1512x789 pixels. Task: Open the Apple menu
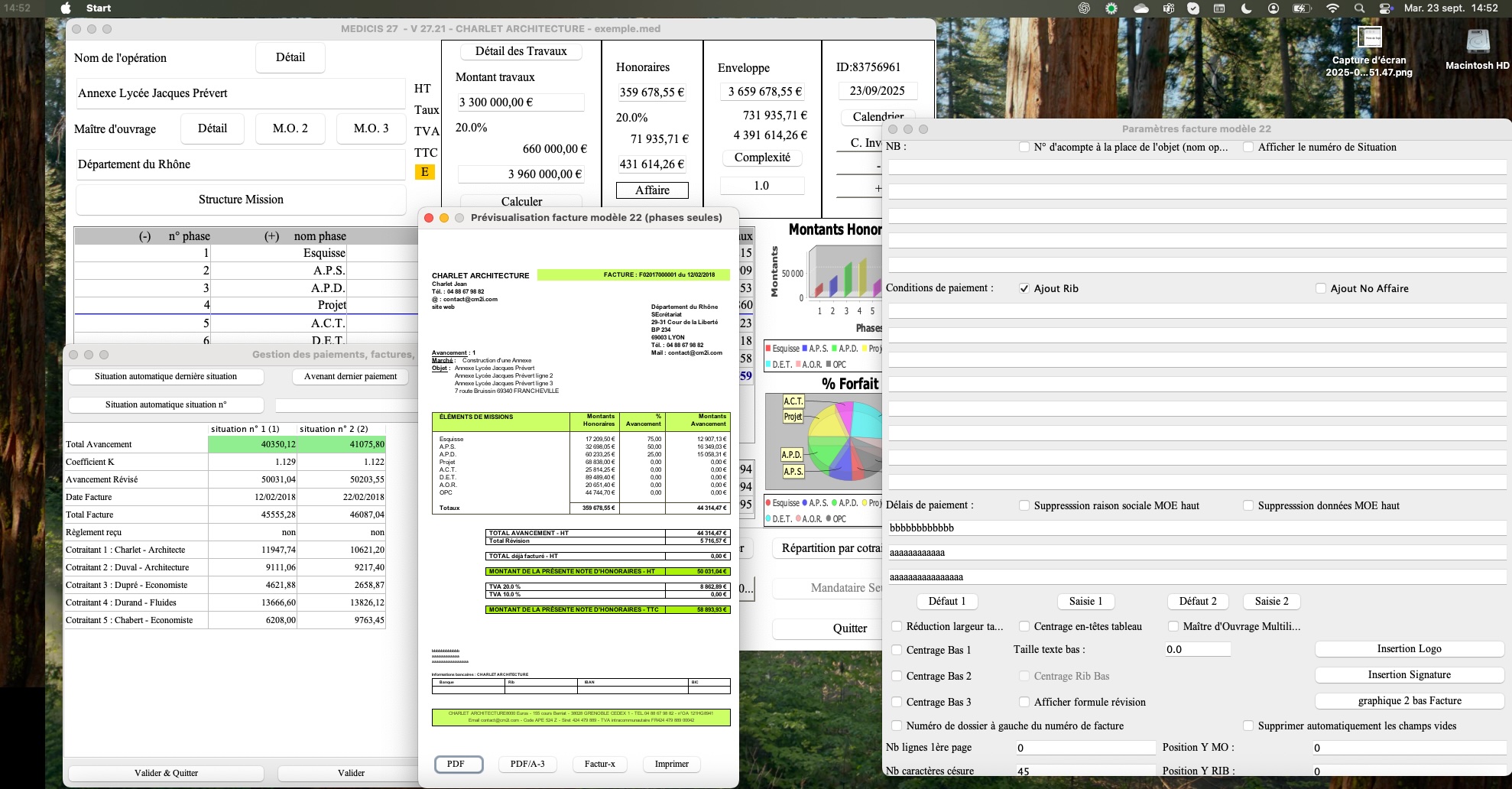(x=66, y=8)
